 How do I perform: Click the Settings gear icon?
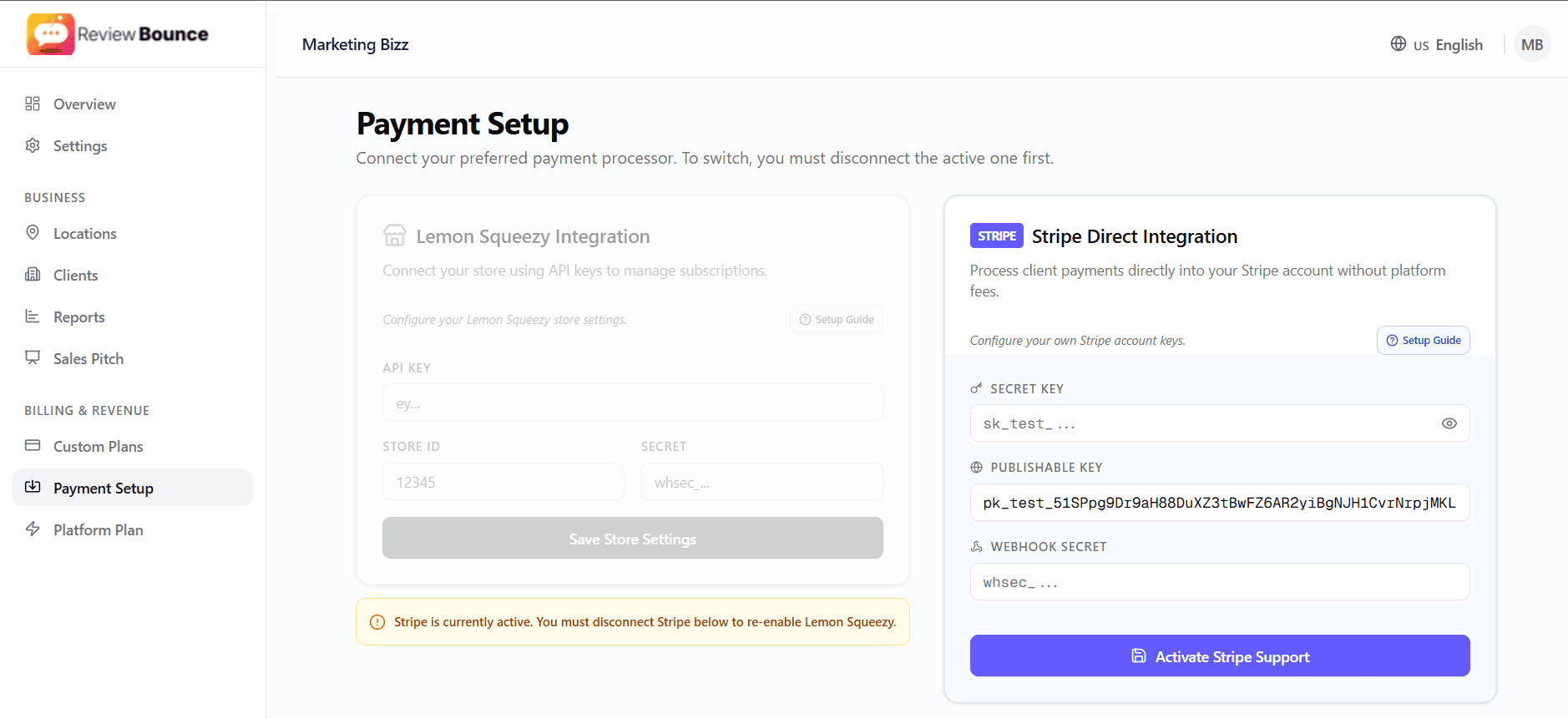(x=33, y=145)
